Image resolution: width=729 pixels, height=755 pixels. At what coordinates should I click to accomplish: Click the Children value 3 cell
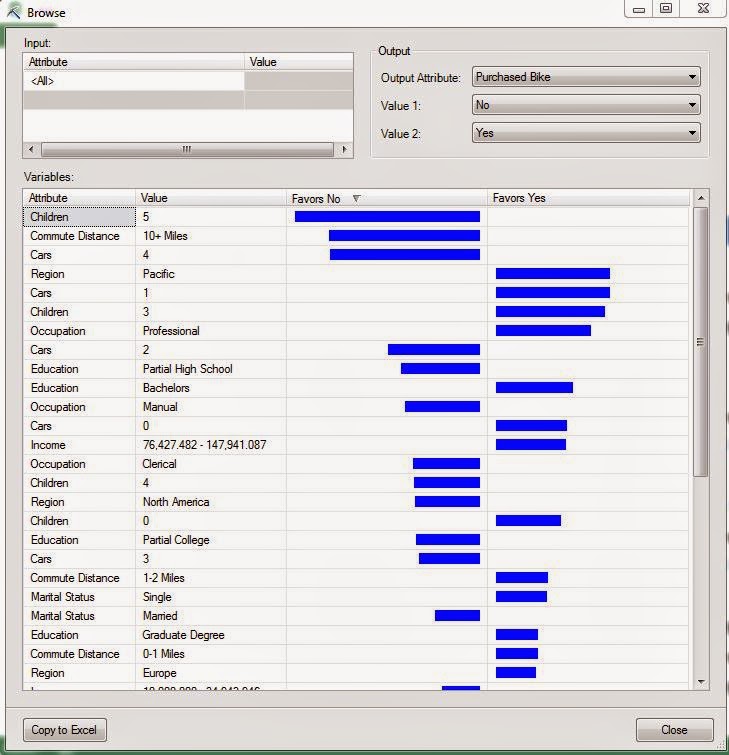click(x=211, y=312)
